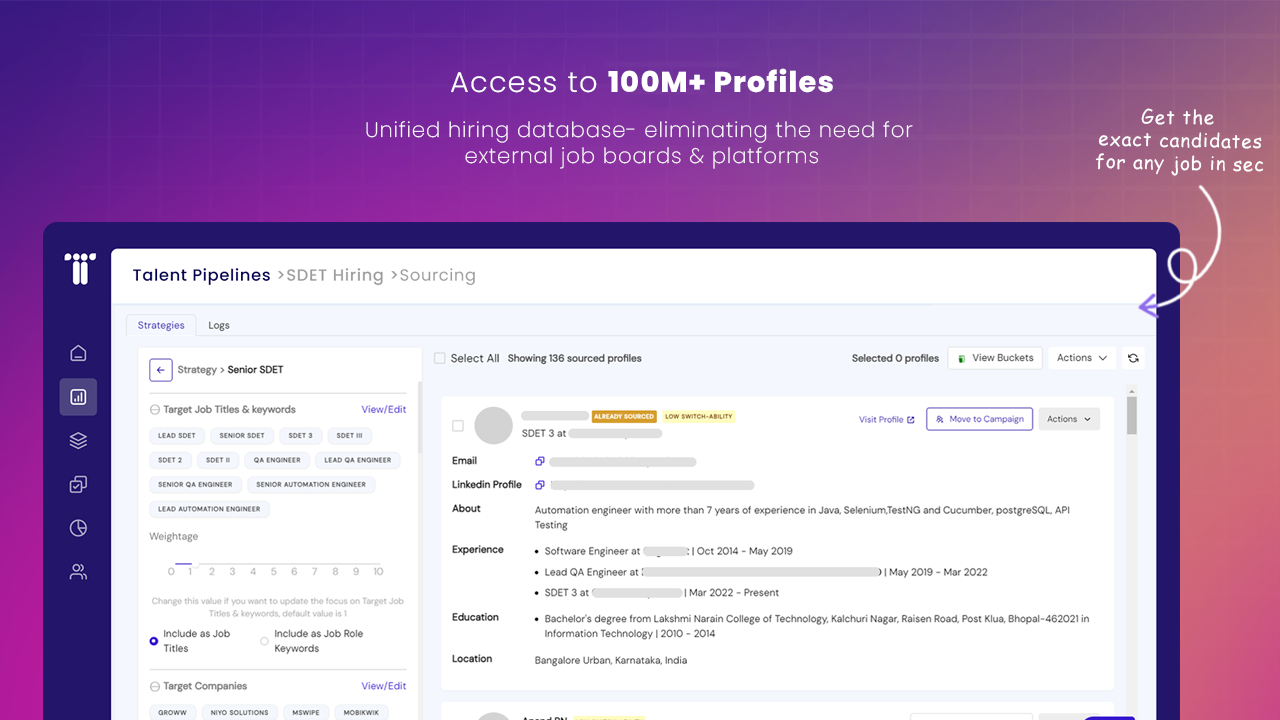Image resolution: width=1280 pixels, height=720 pixels.
Task: Go to SDET Hiring breadcrumb
Action: (x=335, y=275)
